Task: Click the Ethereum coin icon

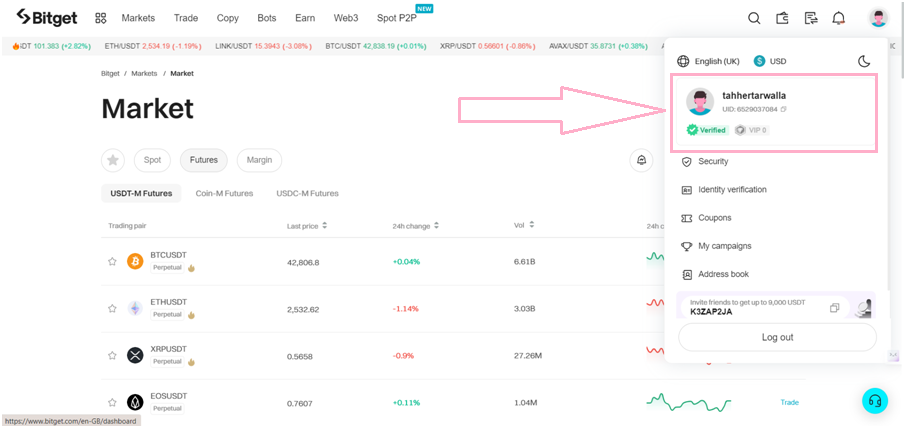Action: tap(135, 308)
